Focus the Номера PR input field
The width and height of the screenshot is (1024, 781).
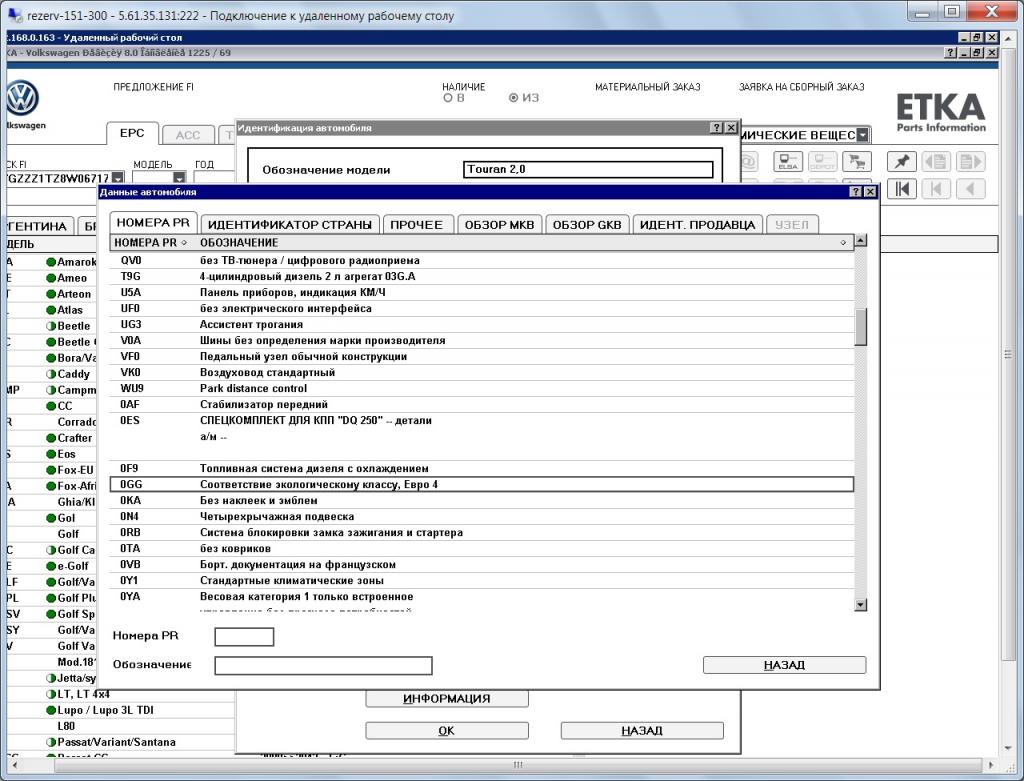point(244,637)
